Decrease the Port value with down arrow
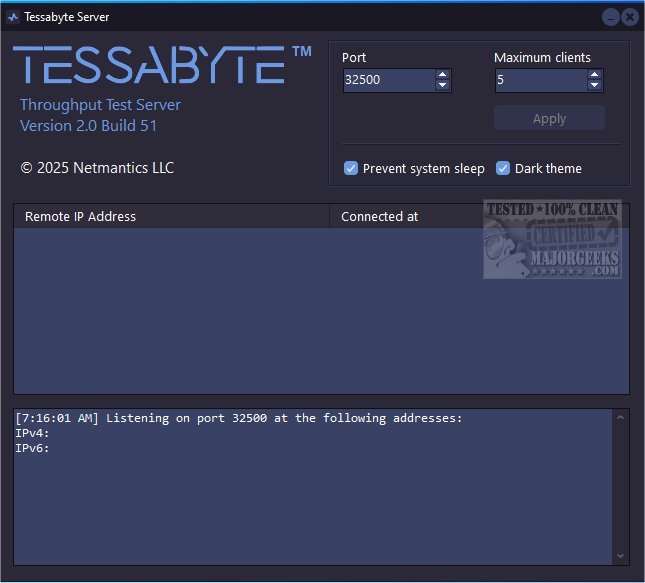 442,85
